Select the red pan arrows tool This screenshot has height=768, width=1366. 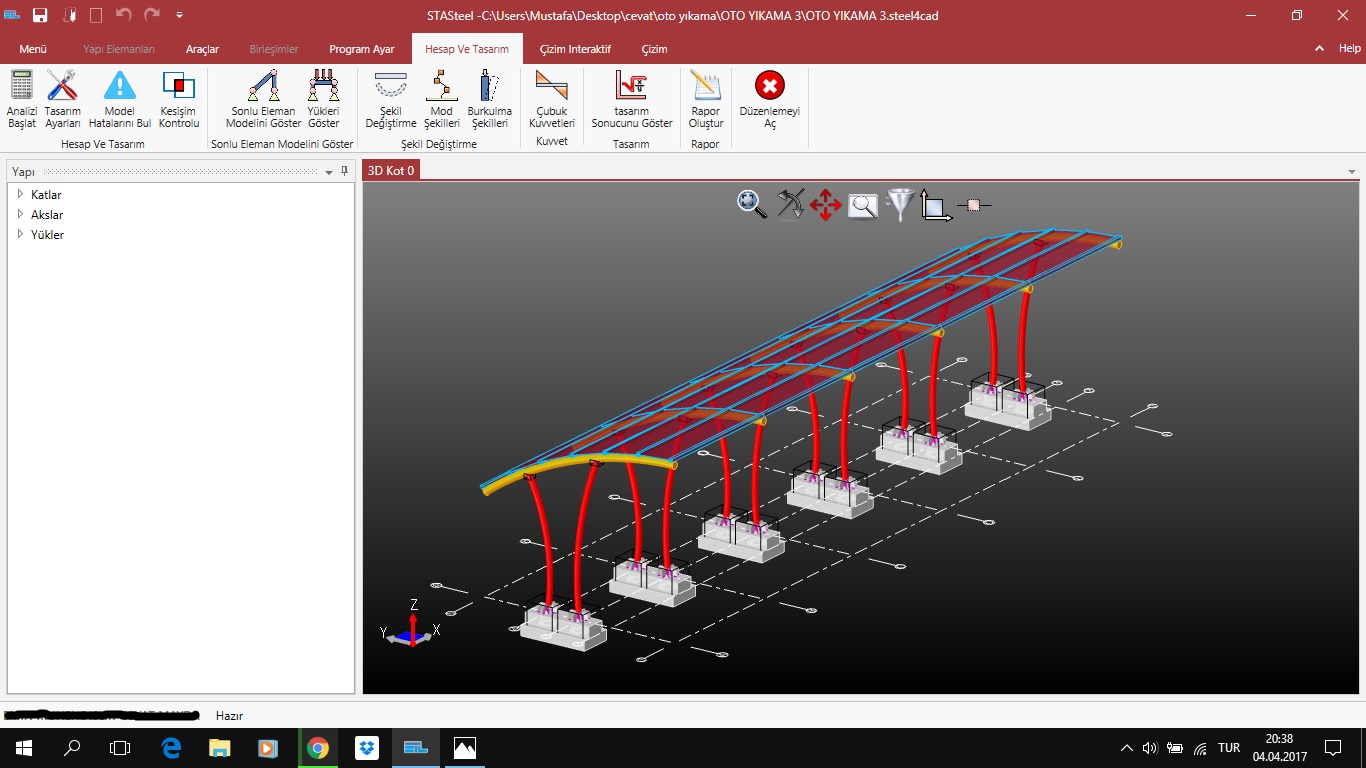[825, 205]
